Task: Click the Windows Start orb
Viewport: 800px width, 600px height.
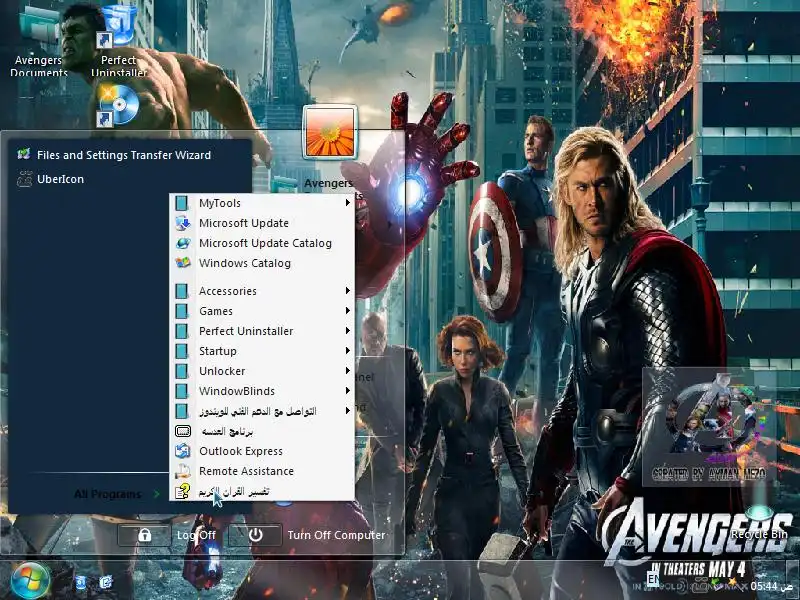Action: (30, 581)
